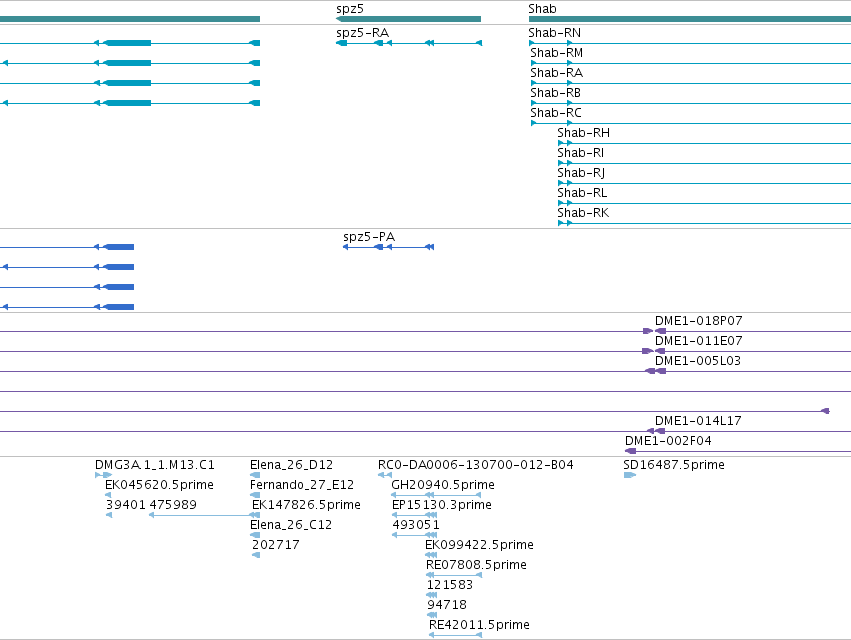This screenshot has width=851, height=640.
Task: Click the Shab-RK transcript label
Action: coord(583,213)
